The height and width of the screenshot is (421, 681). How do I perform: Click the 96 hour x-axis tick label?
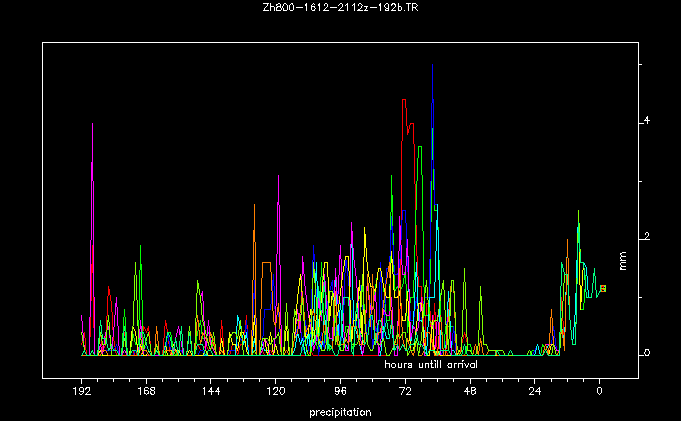(x=341, y=394)
